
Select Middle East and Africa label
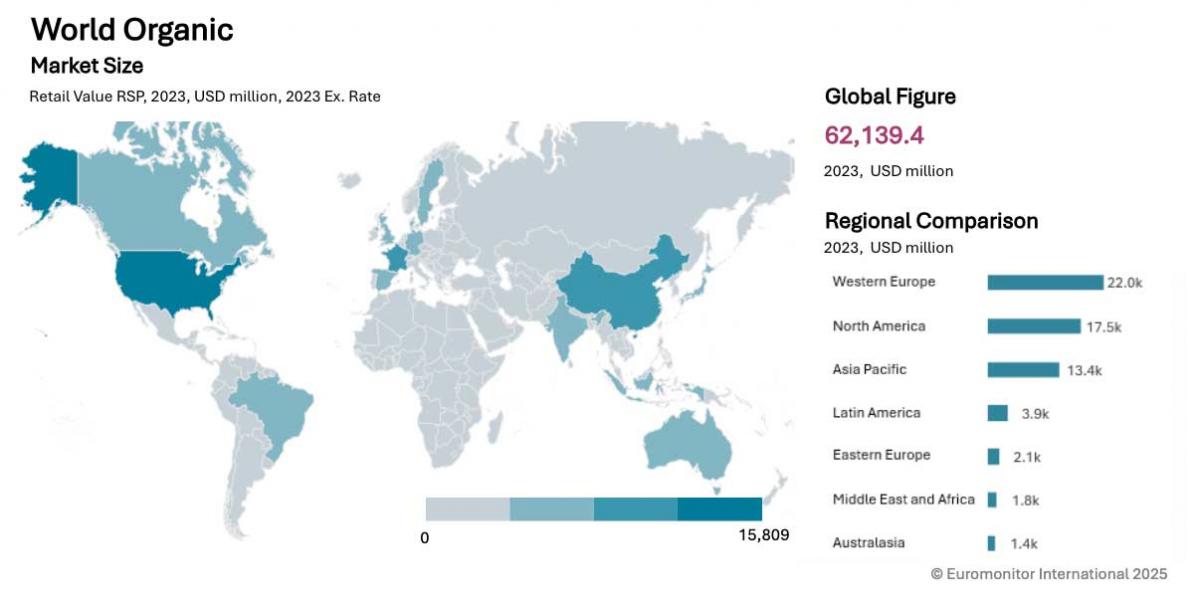pos(903,499)
